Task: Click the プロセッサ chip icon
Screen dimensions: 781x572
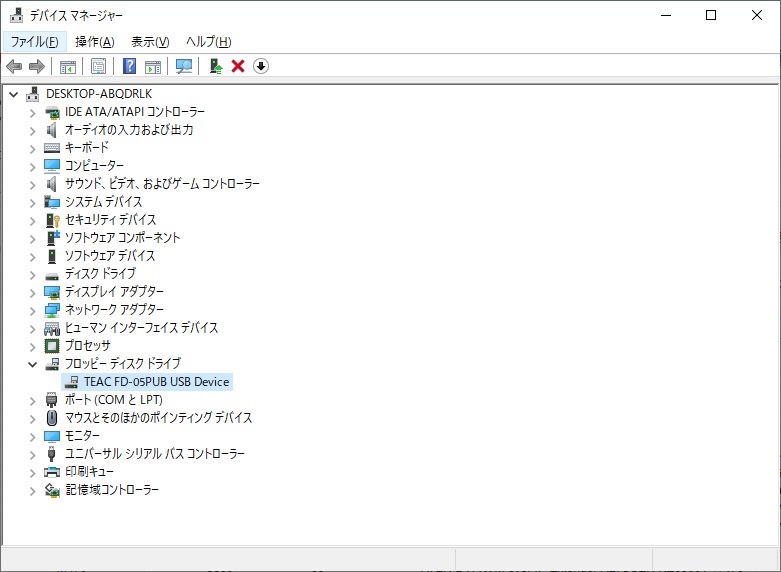Action: [52, 346]
